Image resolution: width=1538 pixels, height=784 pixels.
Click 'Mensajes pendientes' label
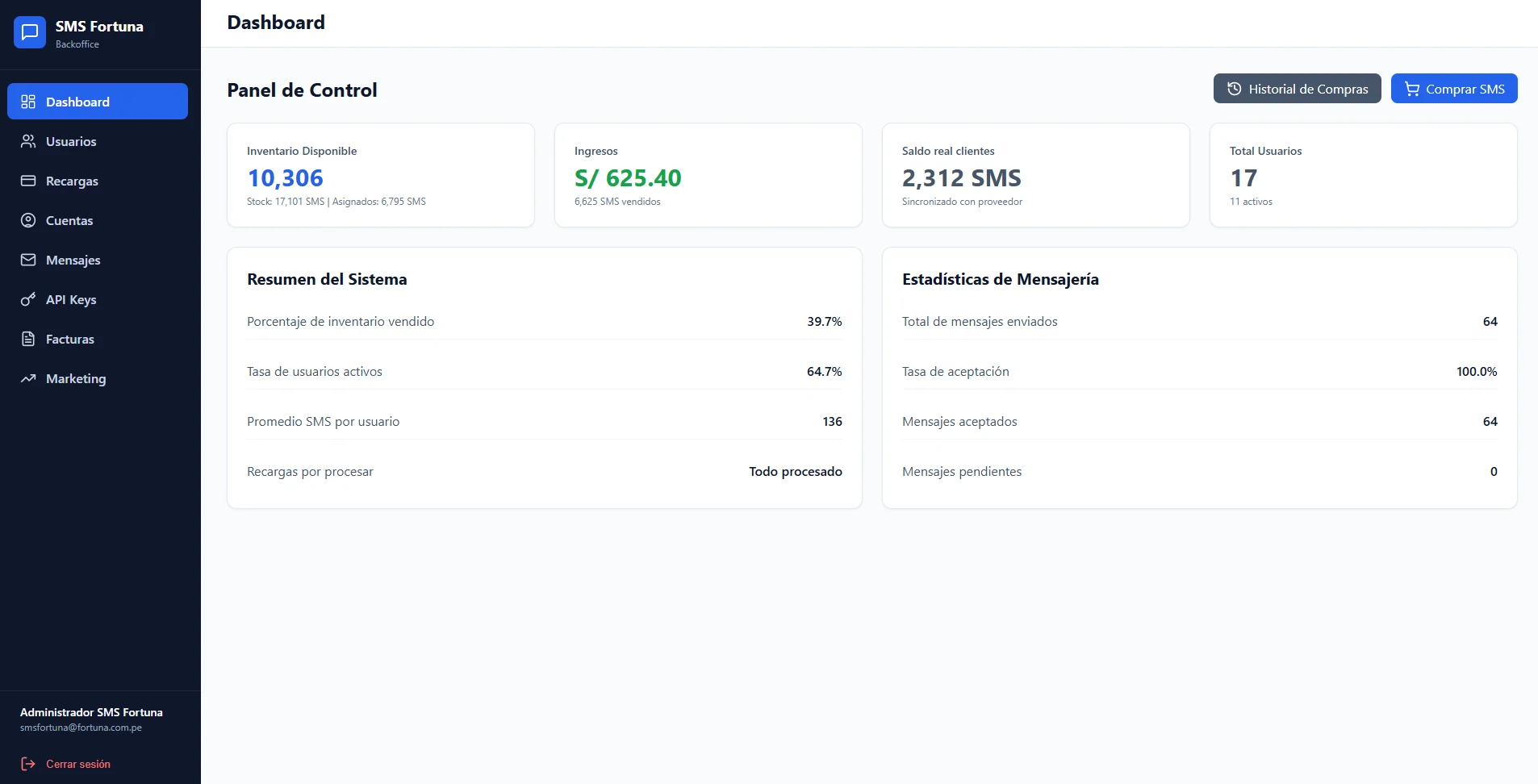click(x=962, y=471)
